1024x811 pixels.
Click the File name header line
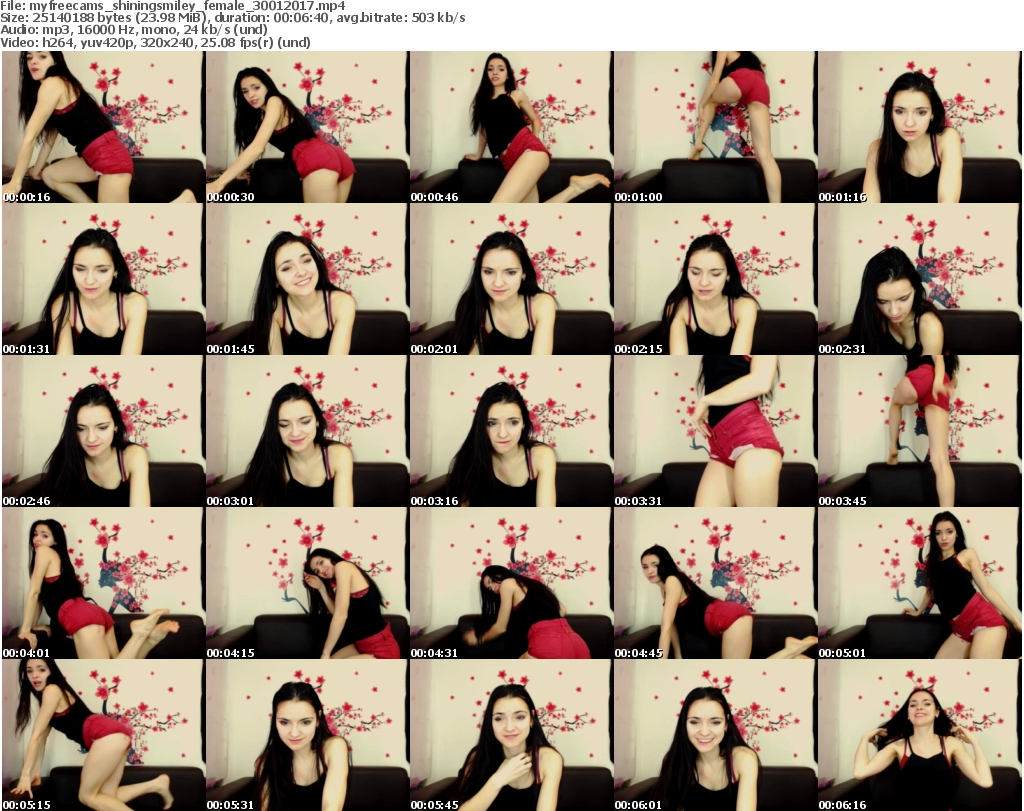[173, 6]
